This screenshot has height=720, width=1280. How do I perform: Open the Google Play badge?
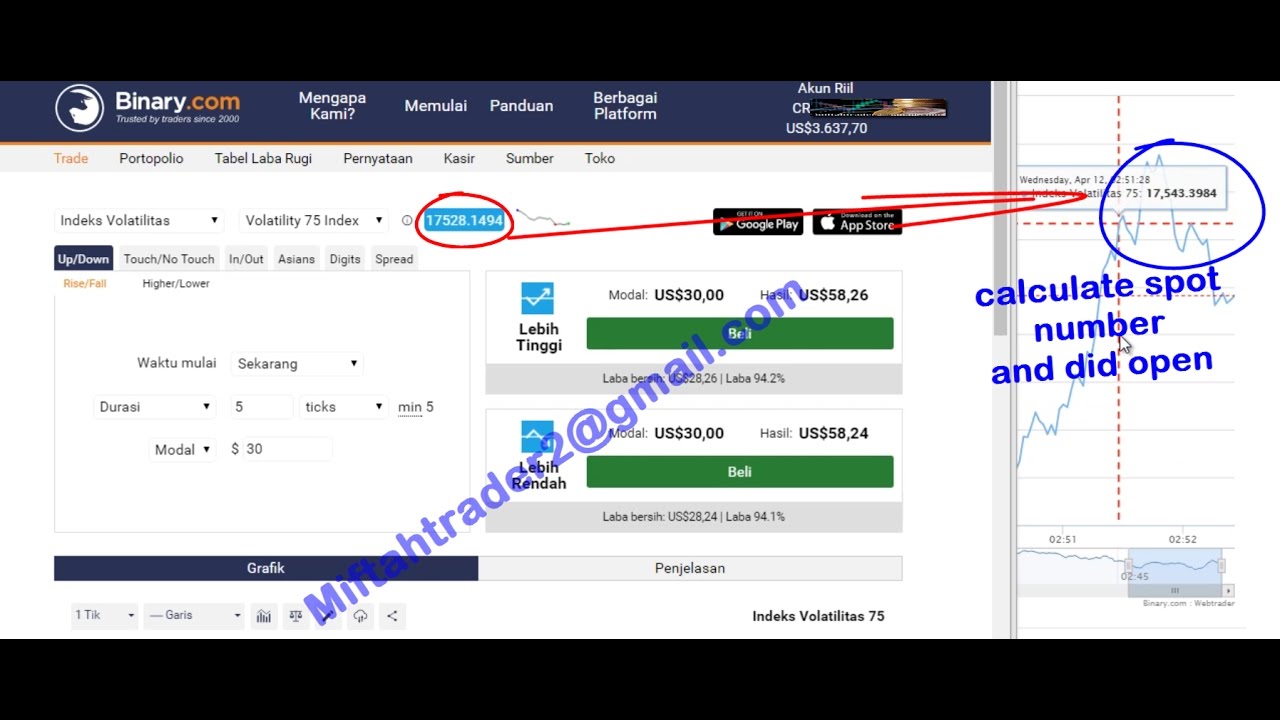pos(757,221)
